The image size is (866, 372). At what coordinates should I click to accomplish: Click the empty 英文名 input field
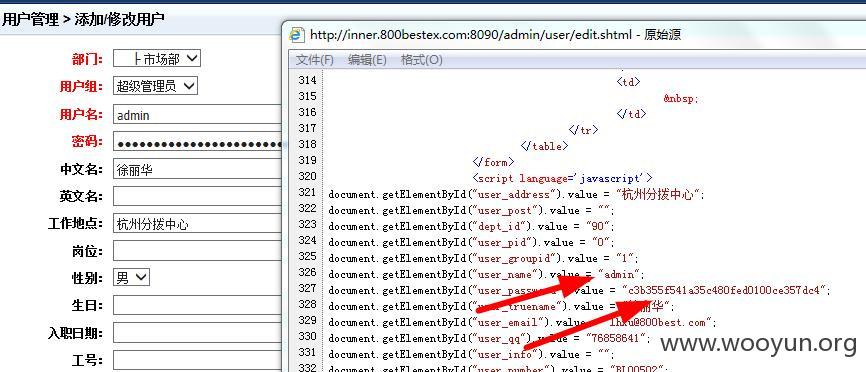[x=198, y=196]
